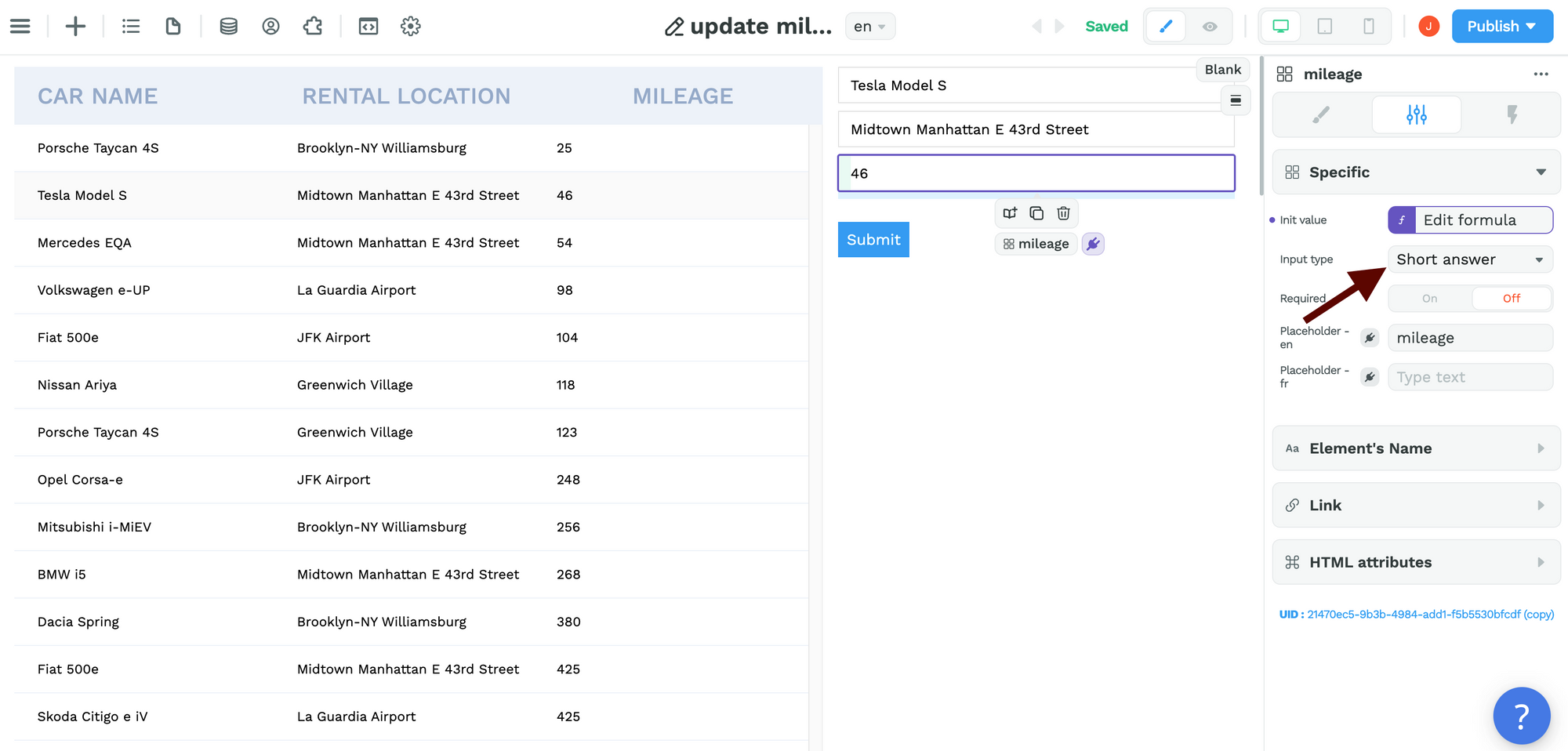The width and height of the screenshot is (1568, 751).
Task: Select tablet screen size view
Action: (1324, 26)
